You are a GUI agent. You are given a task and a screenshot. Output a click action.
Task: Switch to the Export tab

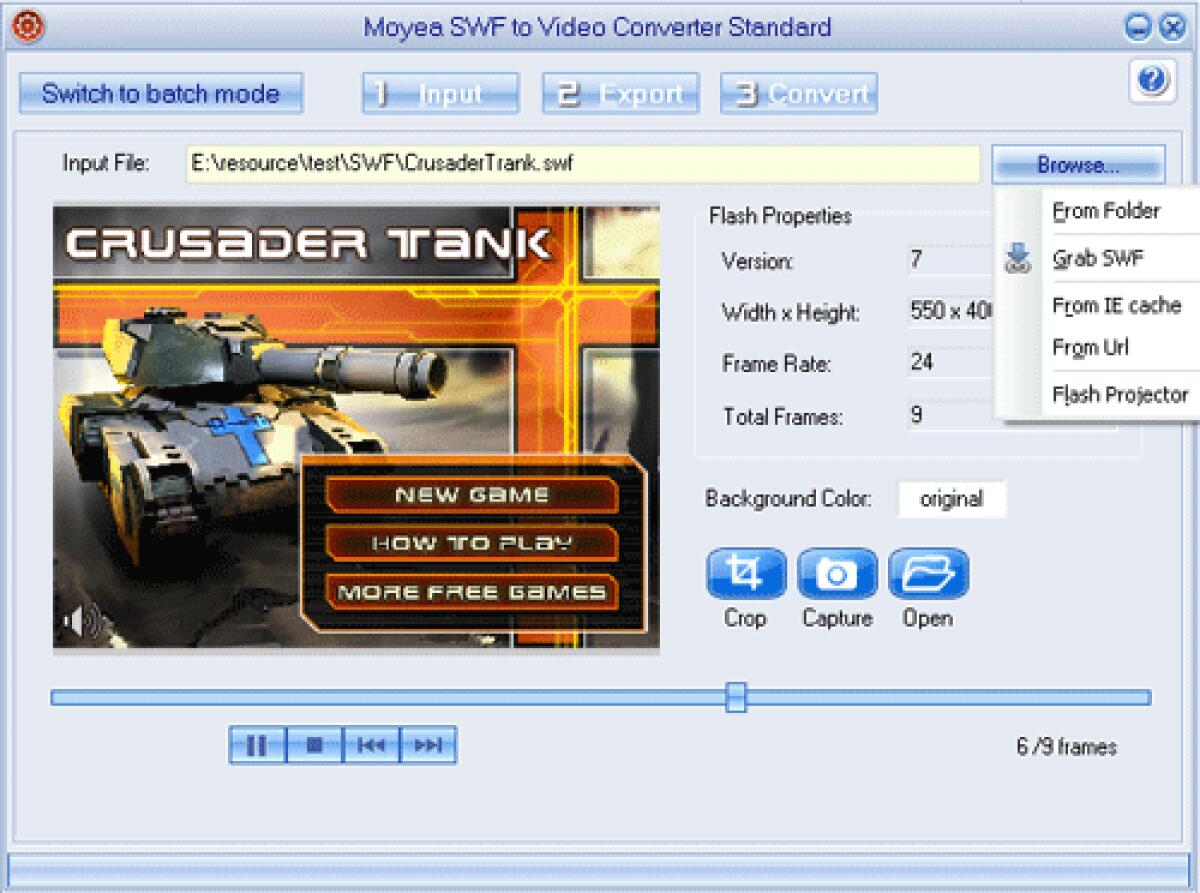pyautogui.click(x=619, y=93)
